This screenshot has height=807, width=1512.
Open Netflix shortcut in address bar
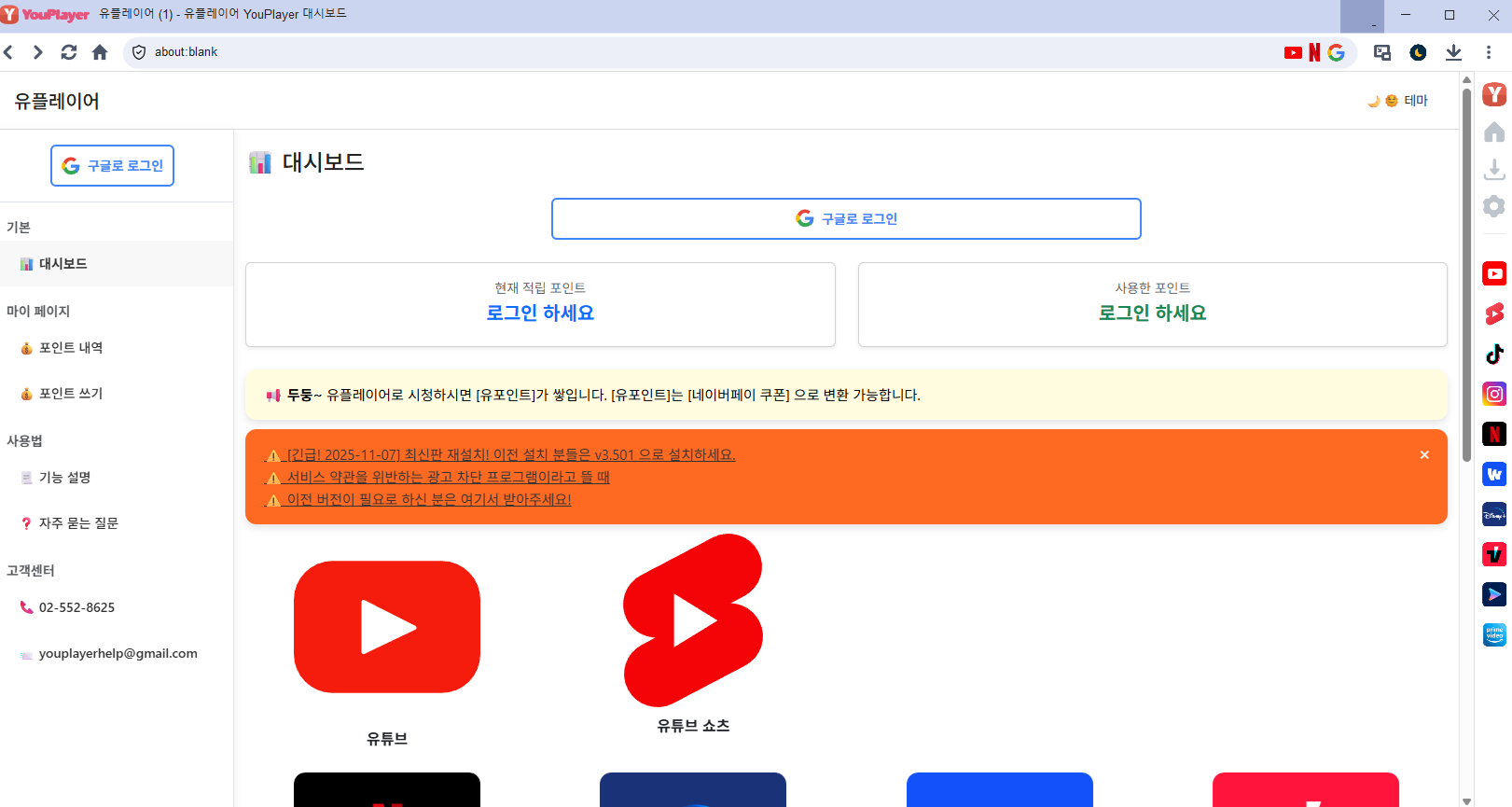1314,52
